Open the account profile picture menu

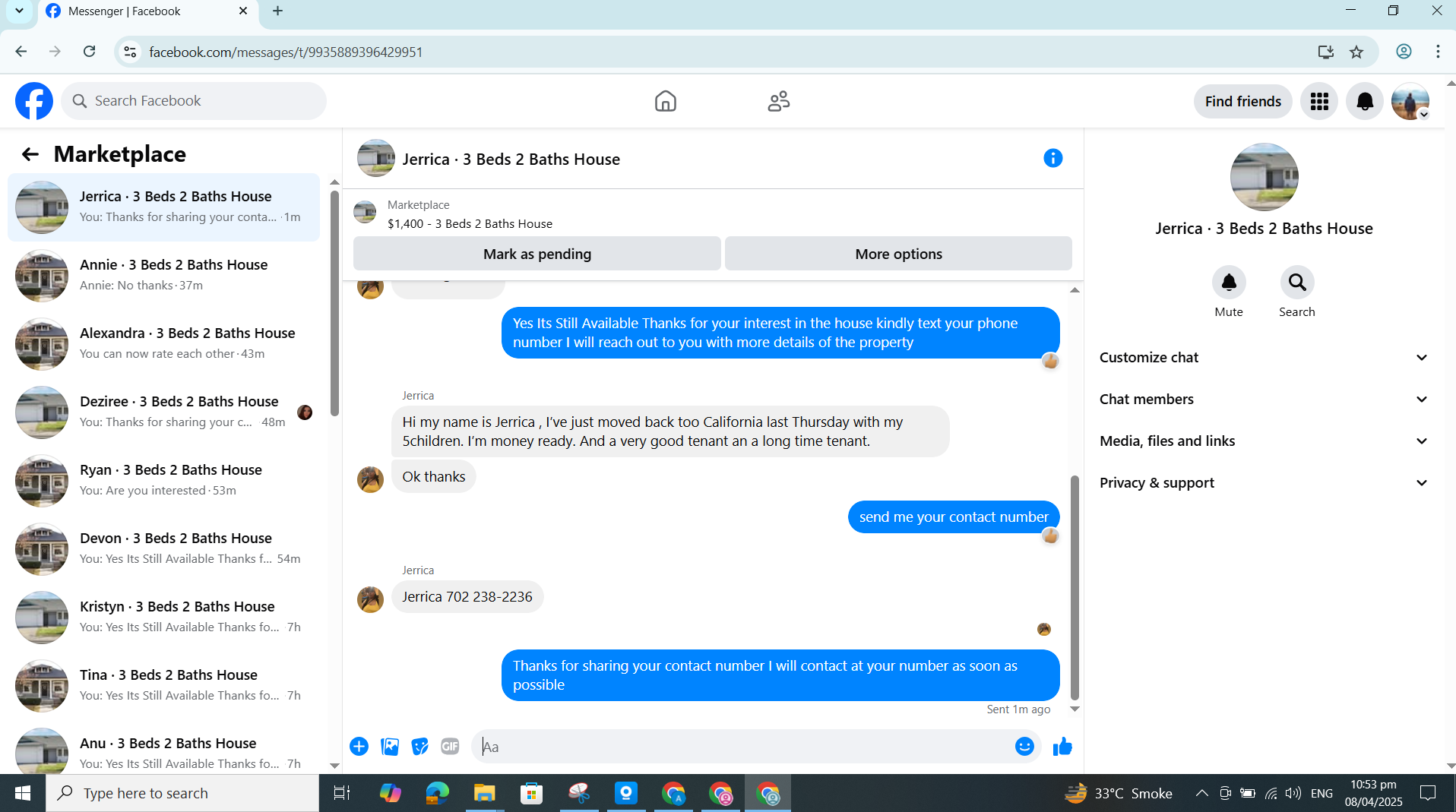click(1410, 101)
